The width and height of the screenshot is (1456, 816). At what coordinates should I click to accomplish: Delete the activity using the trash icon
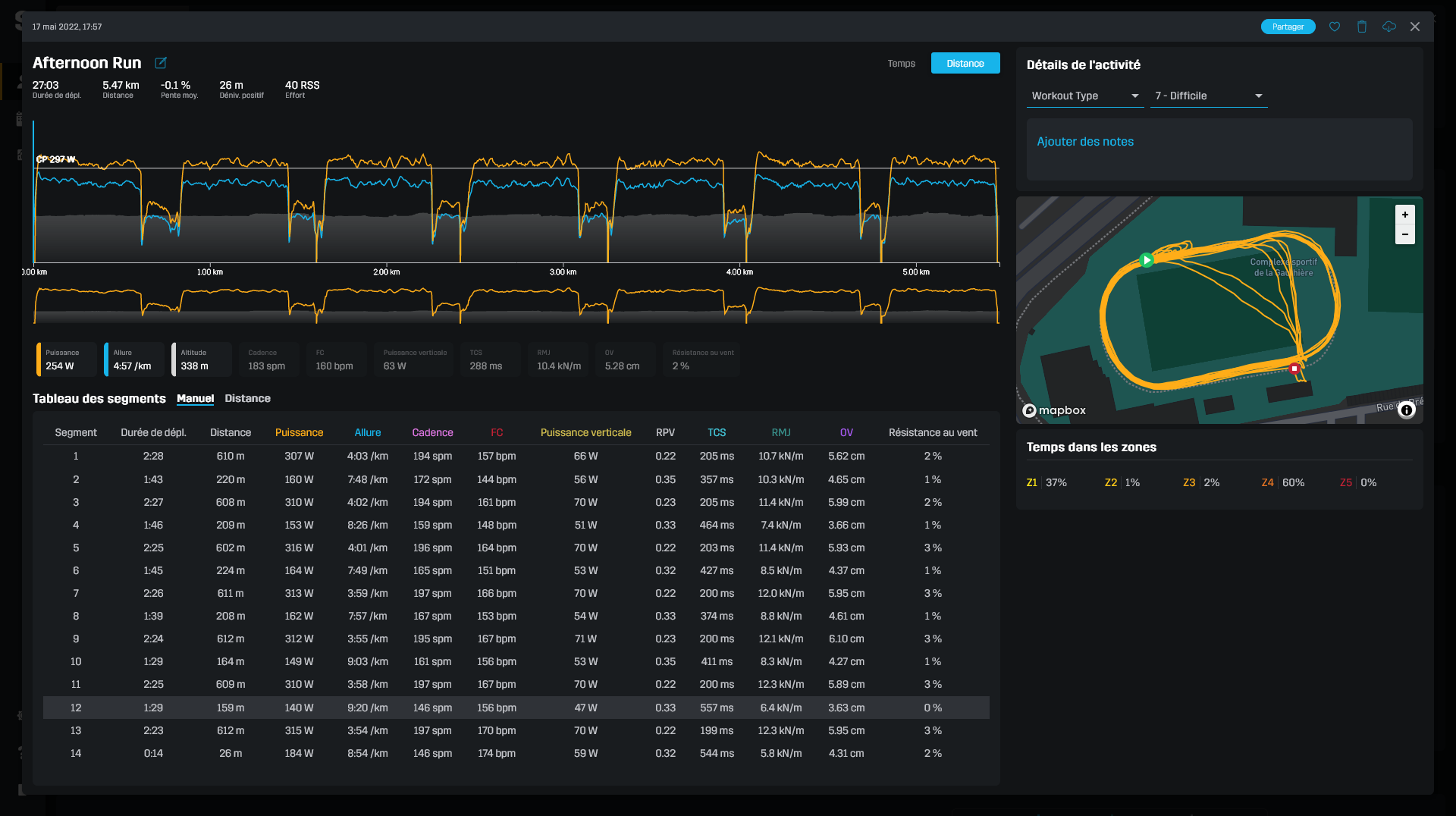[x=1362, y=27]
